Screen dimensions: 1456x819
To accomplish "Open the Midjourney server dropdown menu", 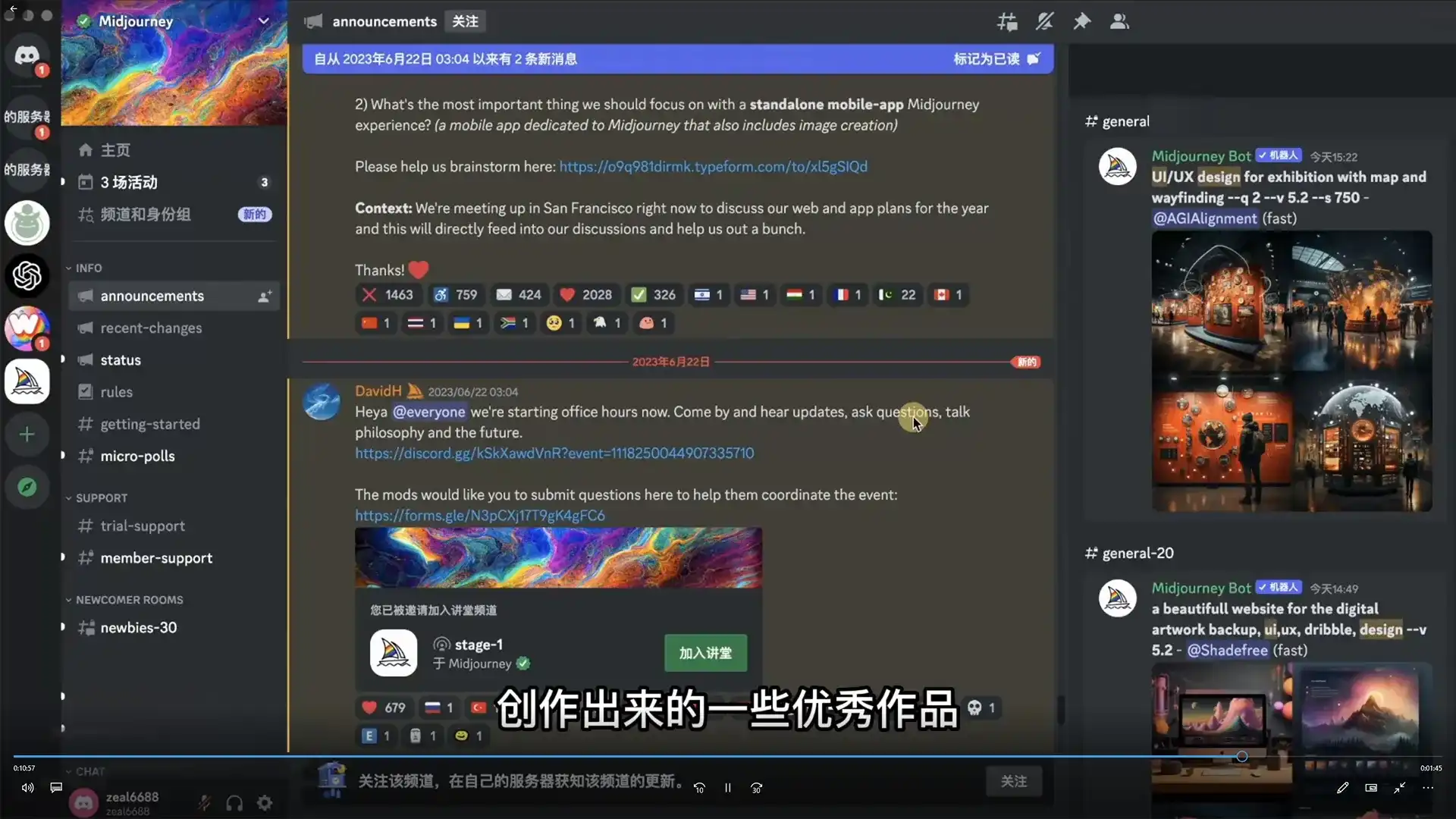I will tap(264, 20).
